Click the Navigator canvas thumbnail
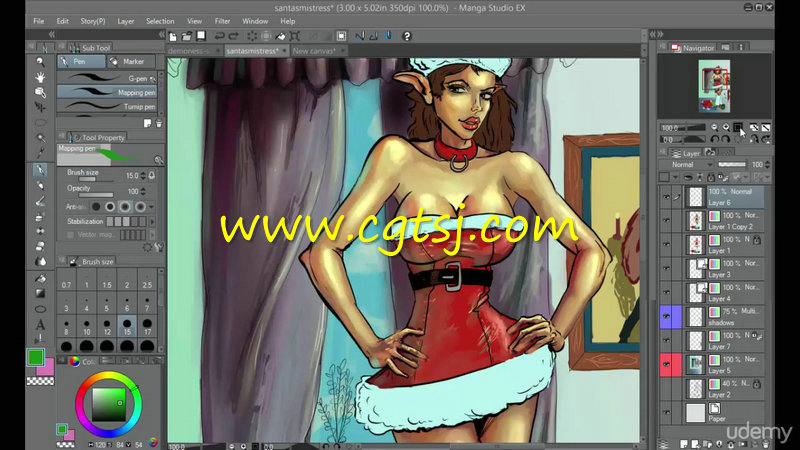Viewport: 800px width, 450px height. (x=714, y=86)
